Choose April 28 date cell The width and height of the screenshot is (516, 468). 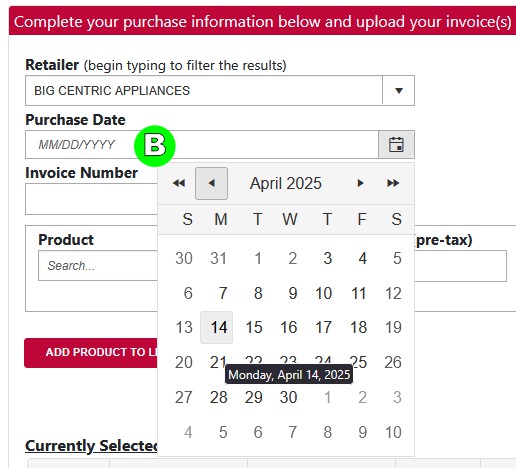(219, 397)
